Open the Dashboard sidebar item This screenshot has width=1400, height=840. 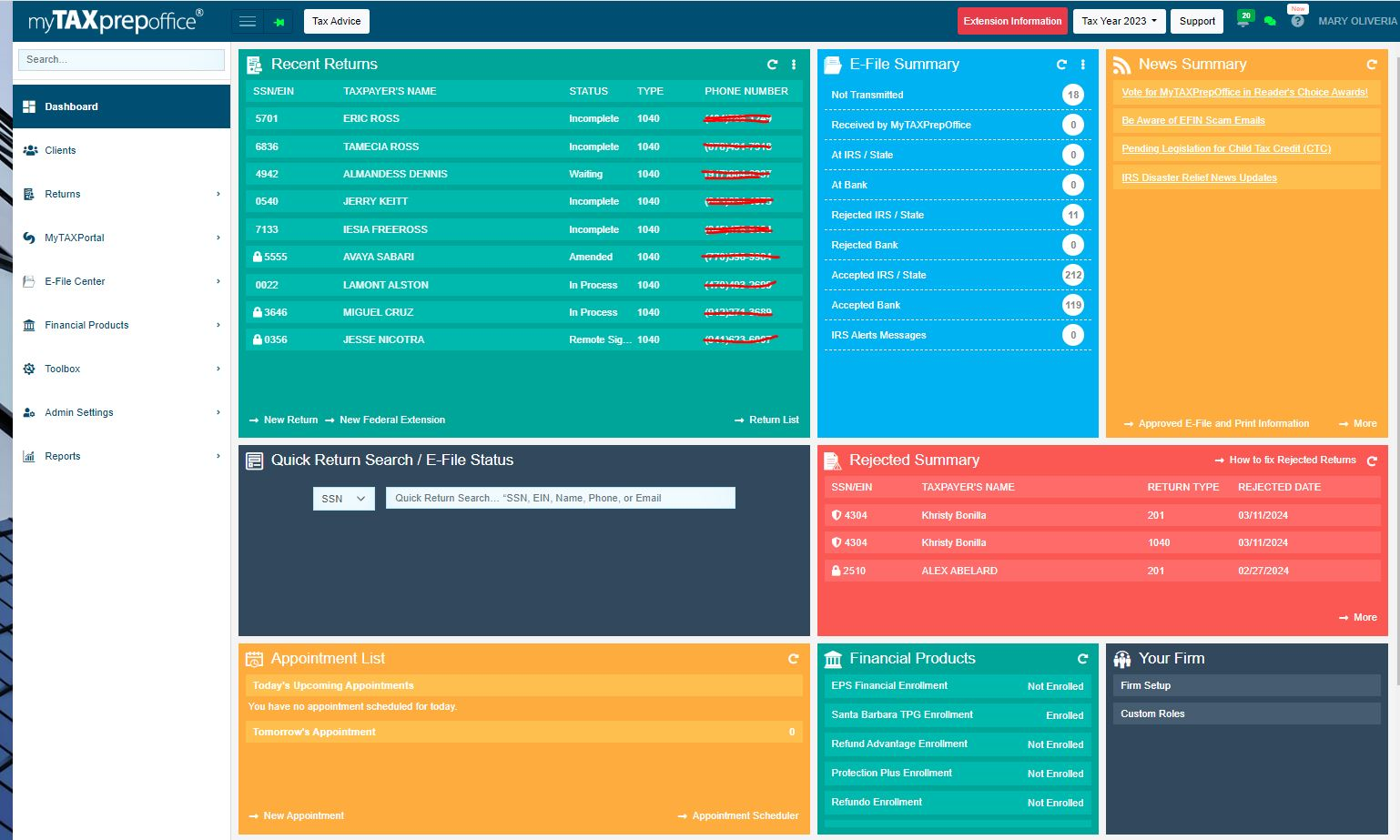tap(121, 106)
